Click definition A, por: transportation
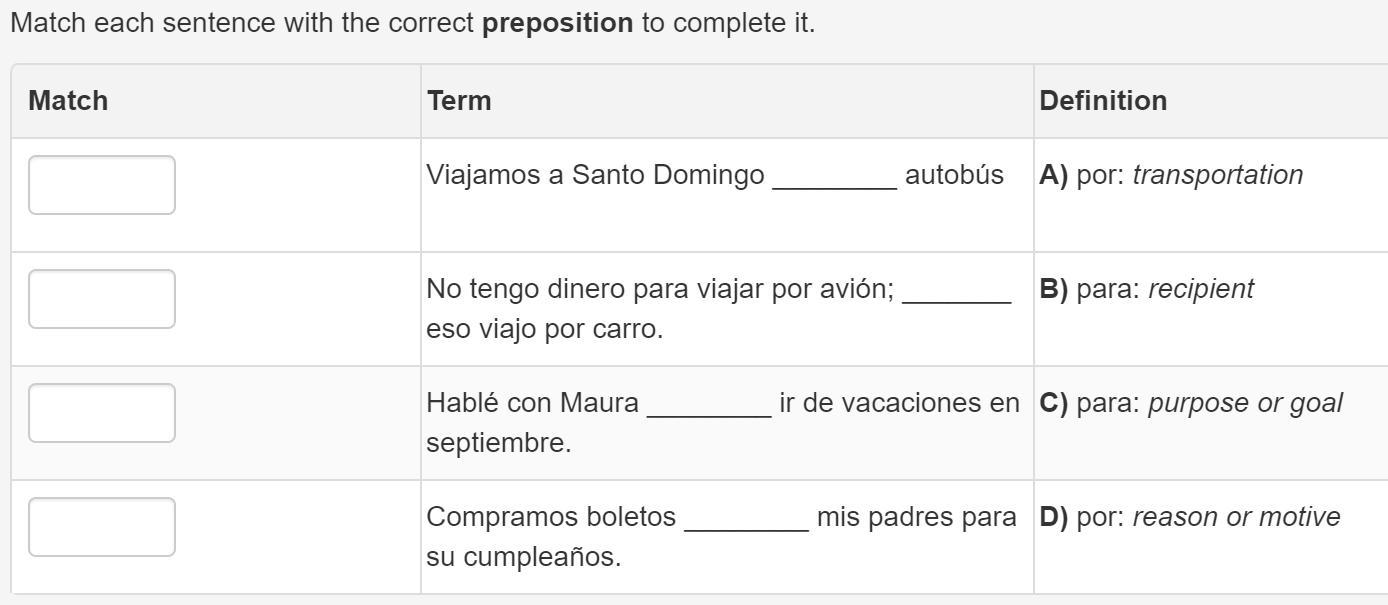This screenshot has height=605, width=1388. coord(1171,175)
